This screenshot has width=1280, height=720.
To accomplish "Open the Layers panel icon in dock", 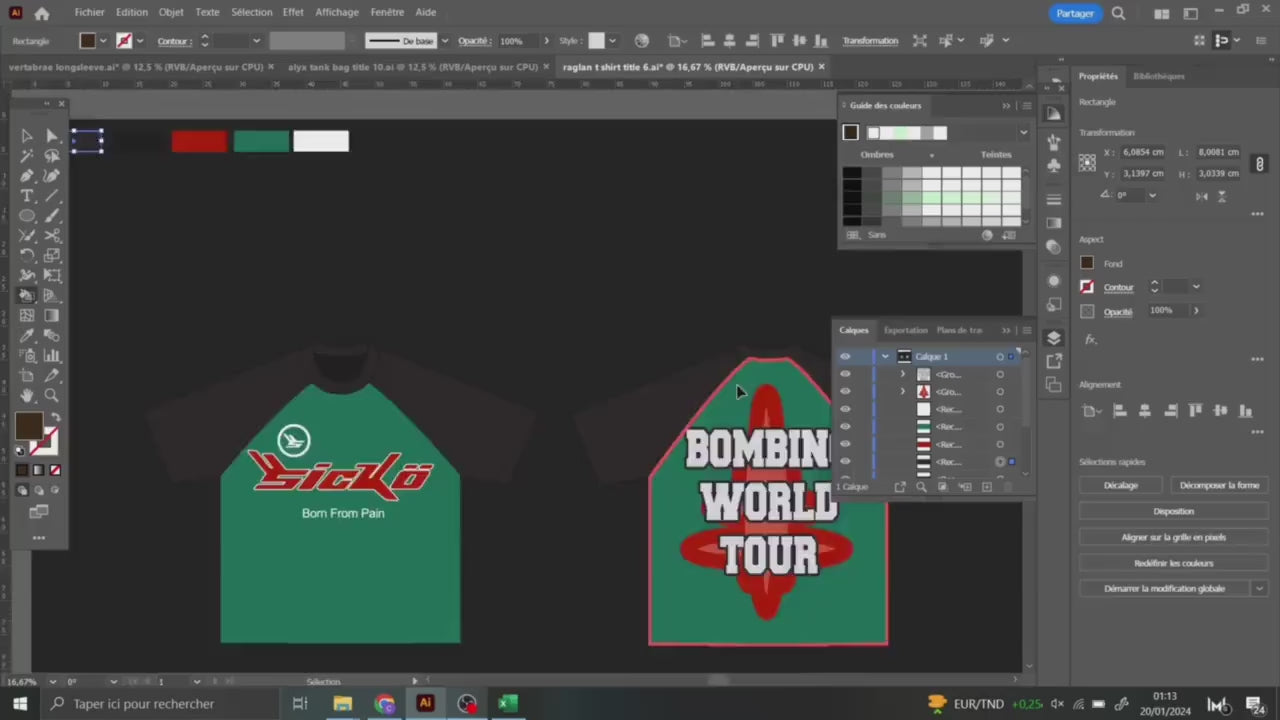I will pyautogui.click(x=1053, y=338).
